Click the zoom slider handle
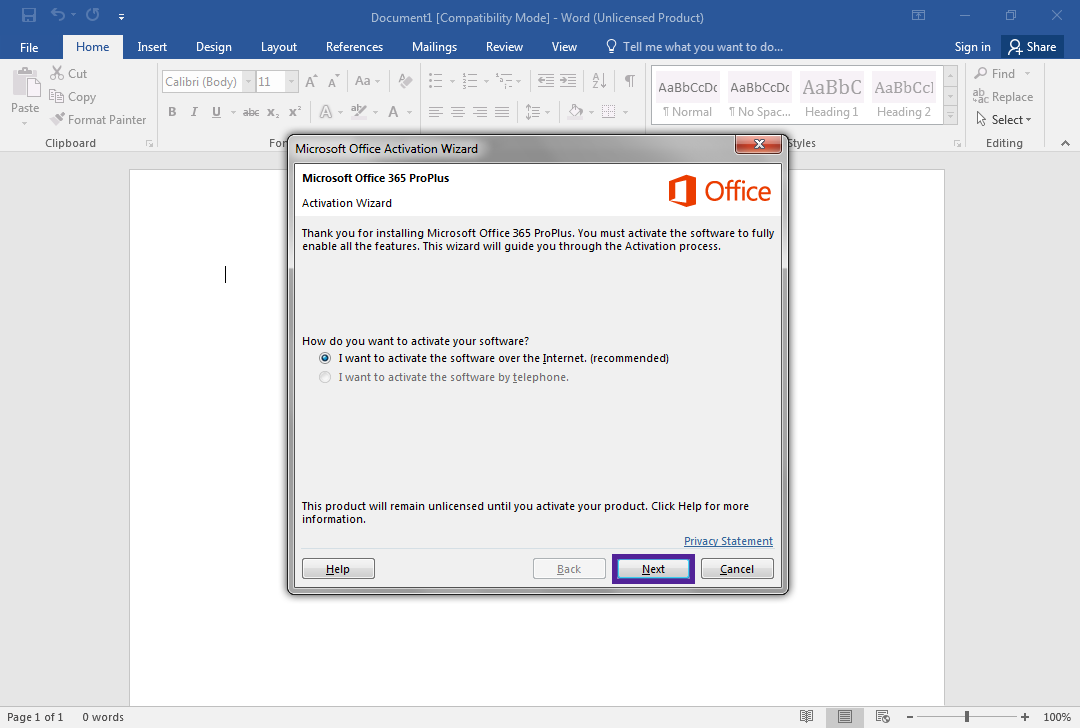The height and width of the screenshot is (728, 1080). click(x=967, y=717)
